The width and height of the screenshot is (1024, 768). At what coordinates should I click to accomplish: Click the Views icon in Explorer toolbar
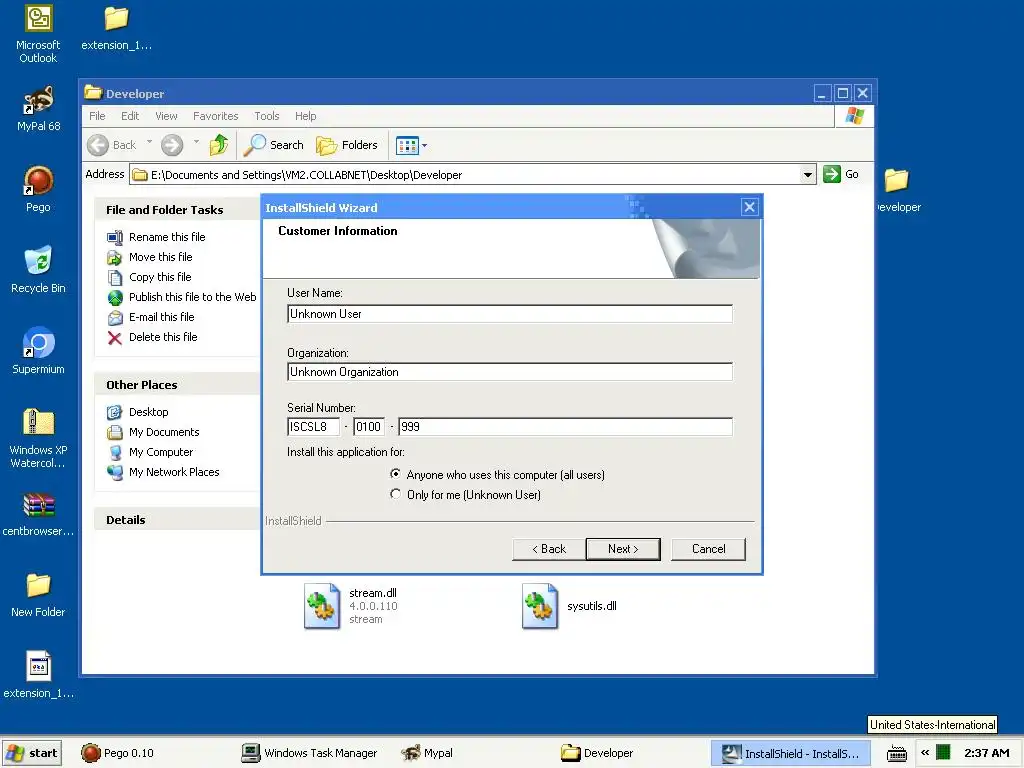pos(407,145)
